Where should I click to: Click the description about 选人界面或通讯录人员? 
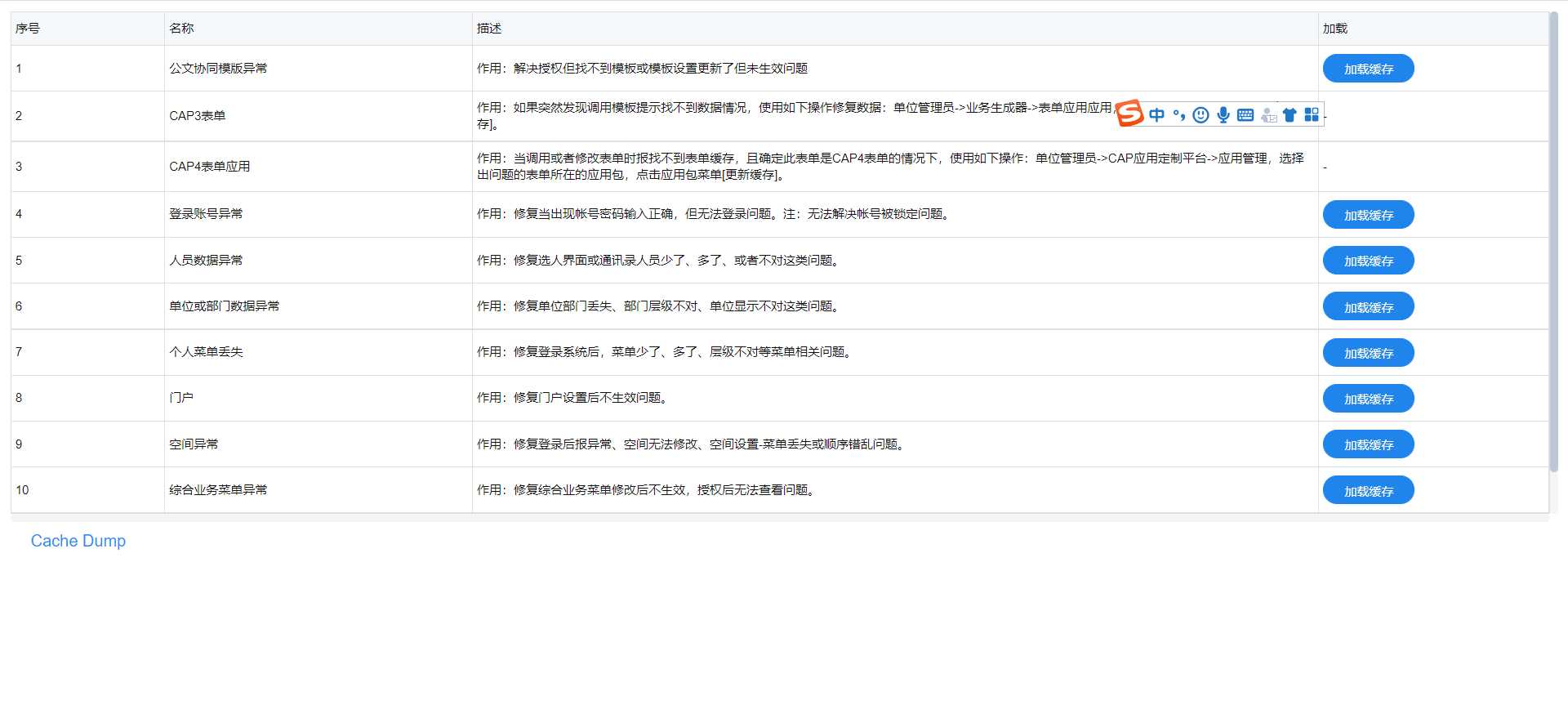(x=659, y=261)
